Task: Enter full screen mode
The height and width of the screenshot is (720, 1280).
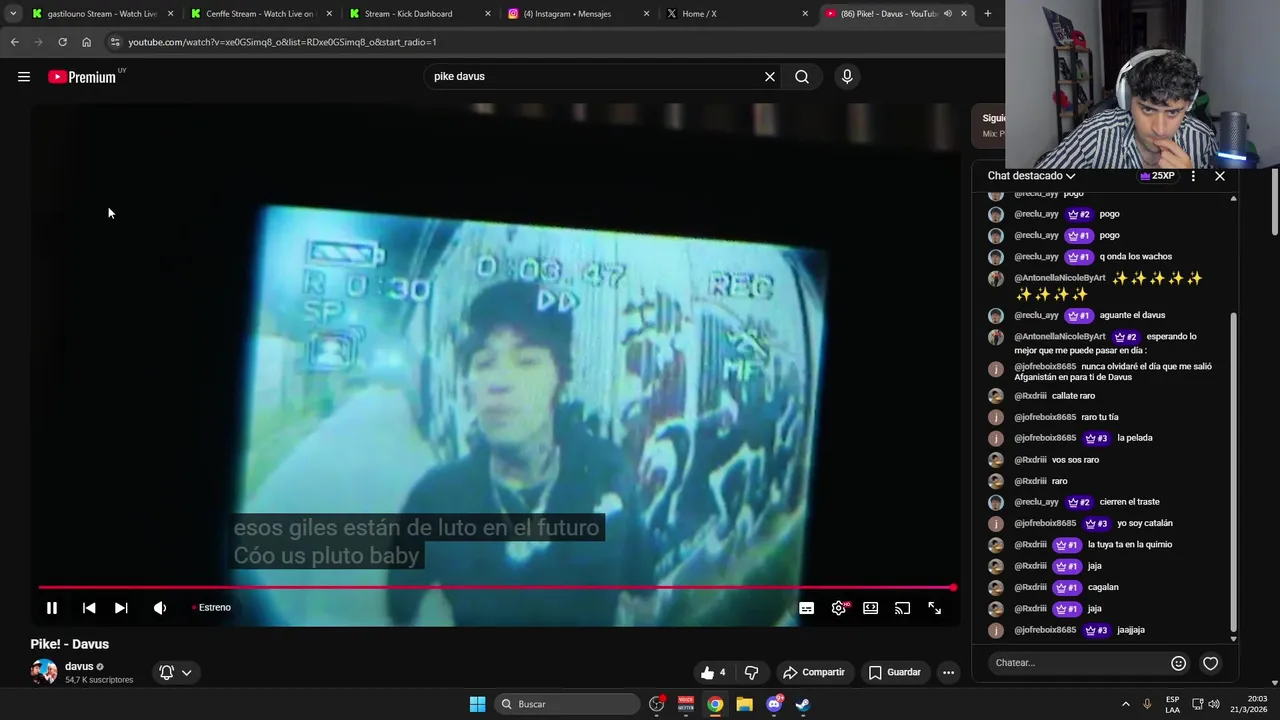Action: click(935, 608)
